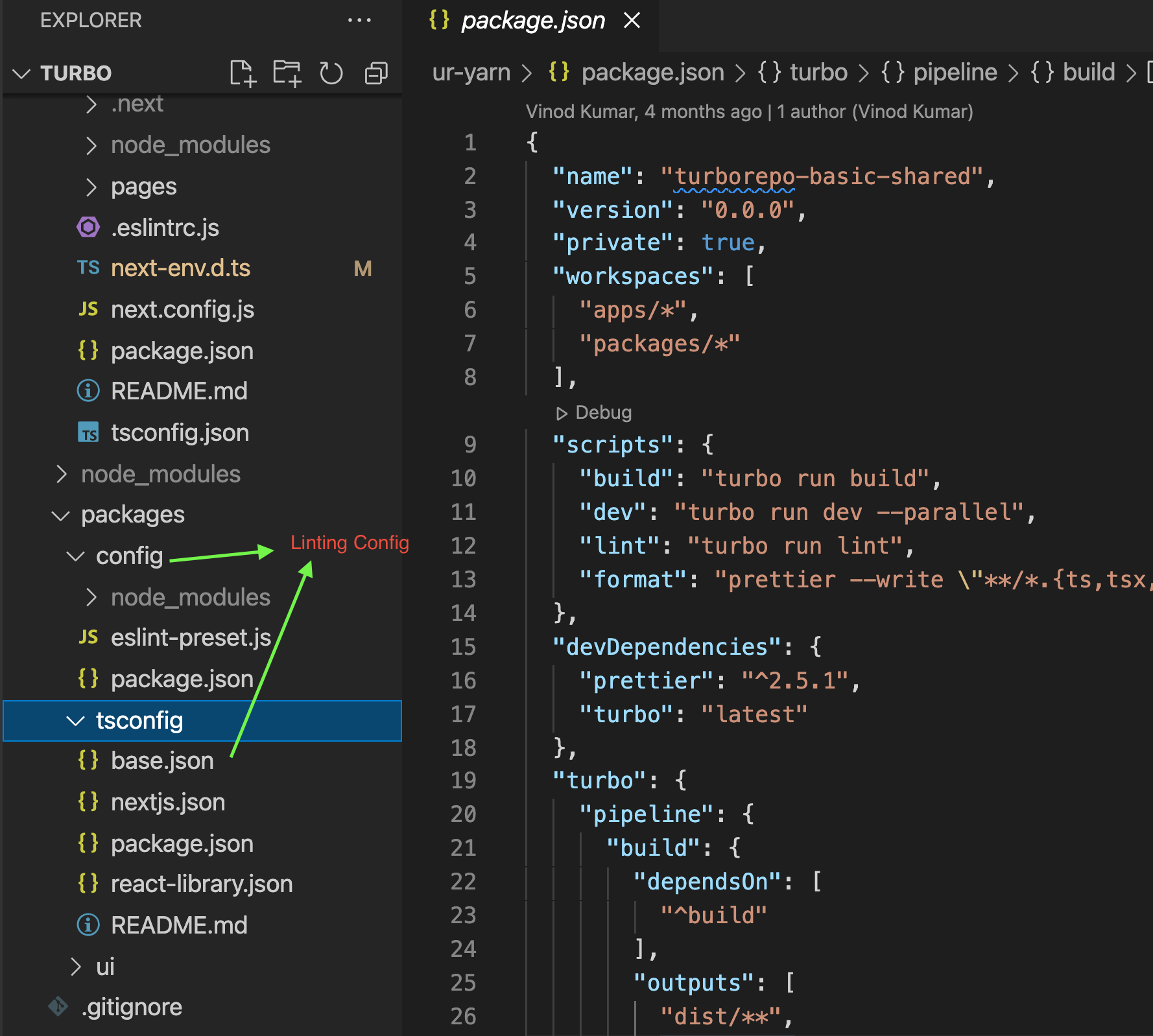This screenshot has height=1036, width=1153.
Task: Select the package.json editor tab
Action: [533, 21]
